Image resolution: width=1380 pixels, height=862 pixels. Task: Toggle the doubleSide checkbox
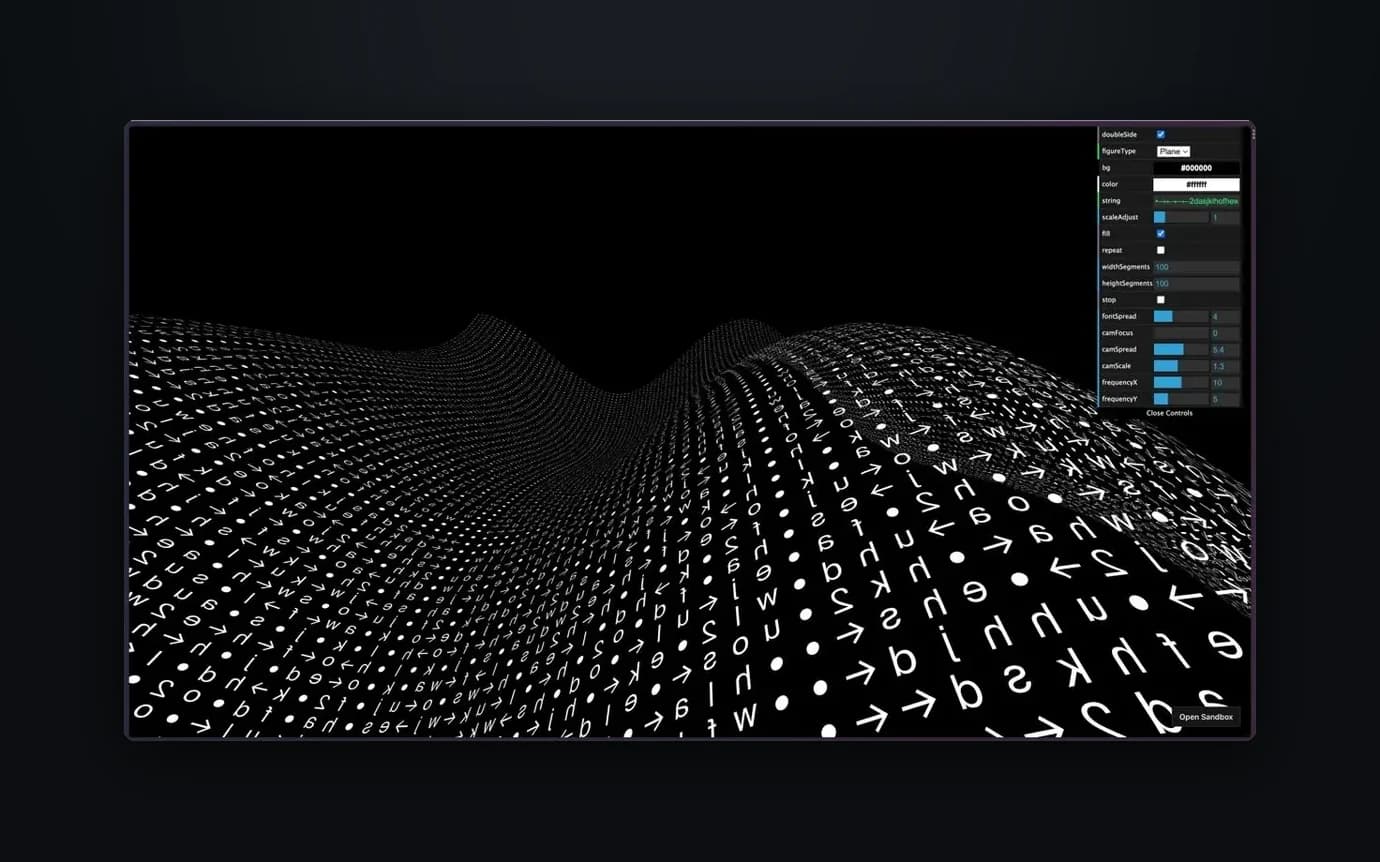[1160, 134]
